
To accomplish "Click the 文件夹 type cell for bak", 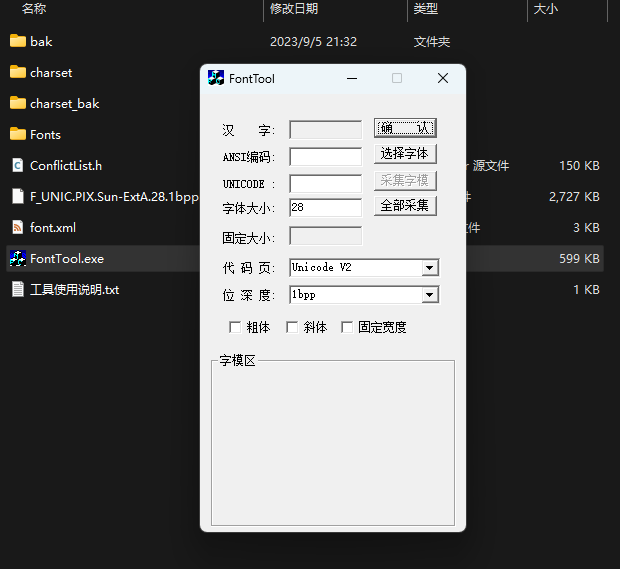I will pos(431,42).
